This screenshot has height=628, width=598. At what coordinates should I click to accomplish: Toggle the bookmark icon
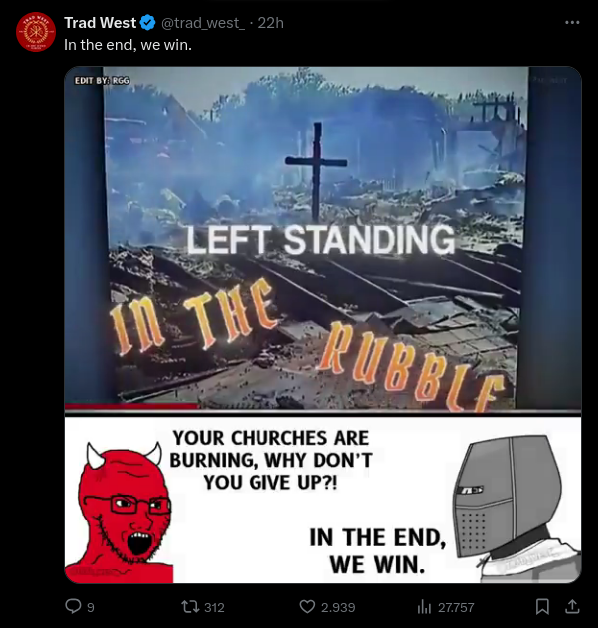(x=542, y=606)
